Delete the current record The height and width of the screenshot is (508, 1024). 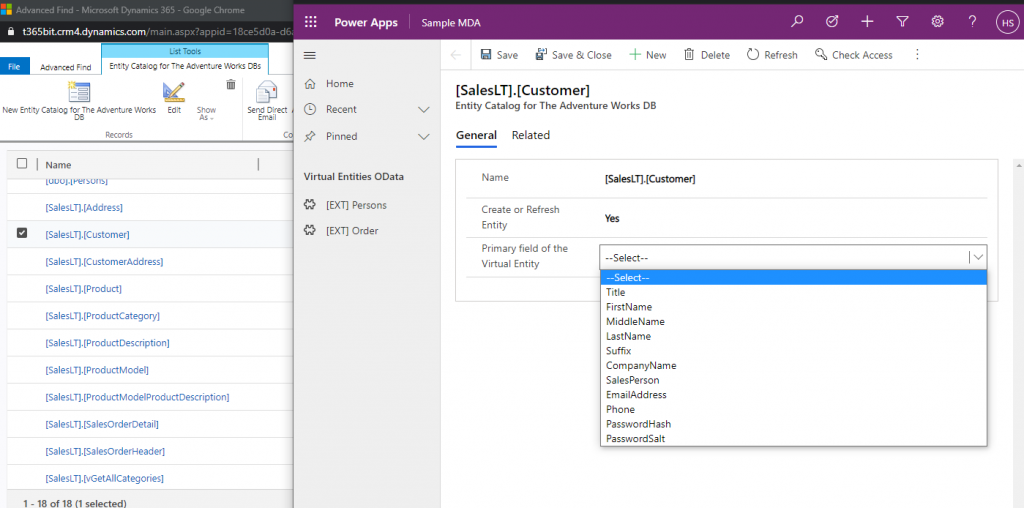click(x=707, y=56)
